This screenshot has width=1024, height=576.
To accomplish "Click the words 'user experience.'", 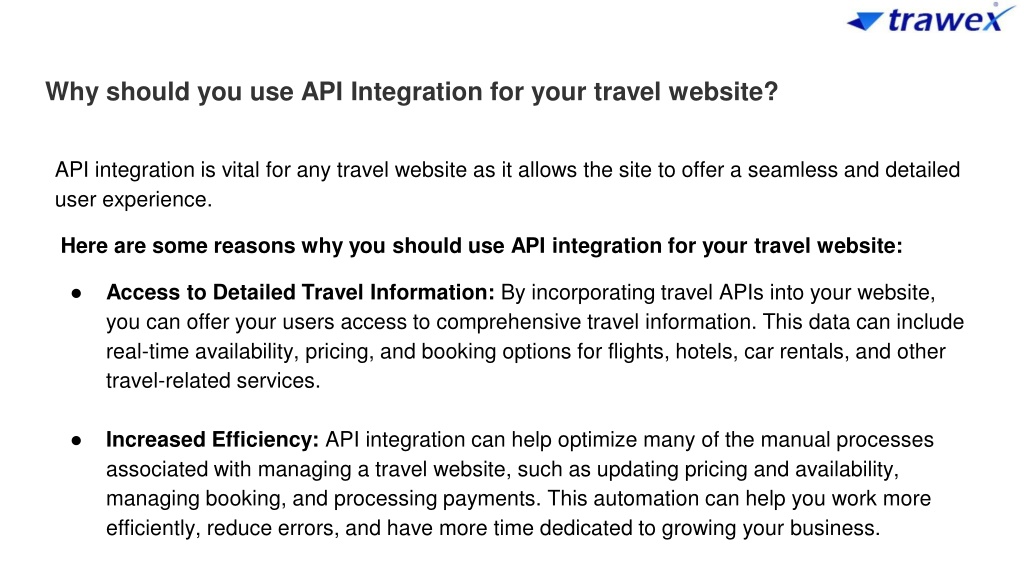I will (133, 199).
